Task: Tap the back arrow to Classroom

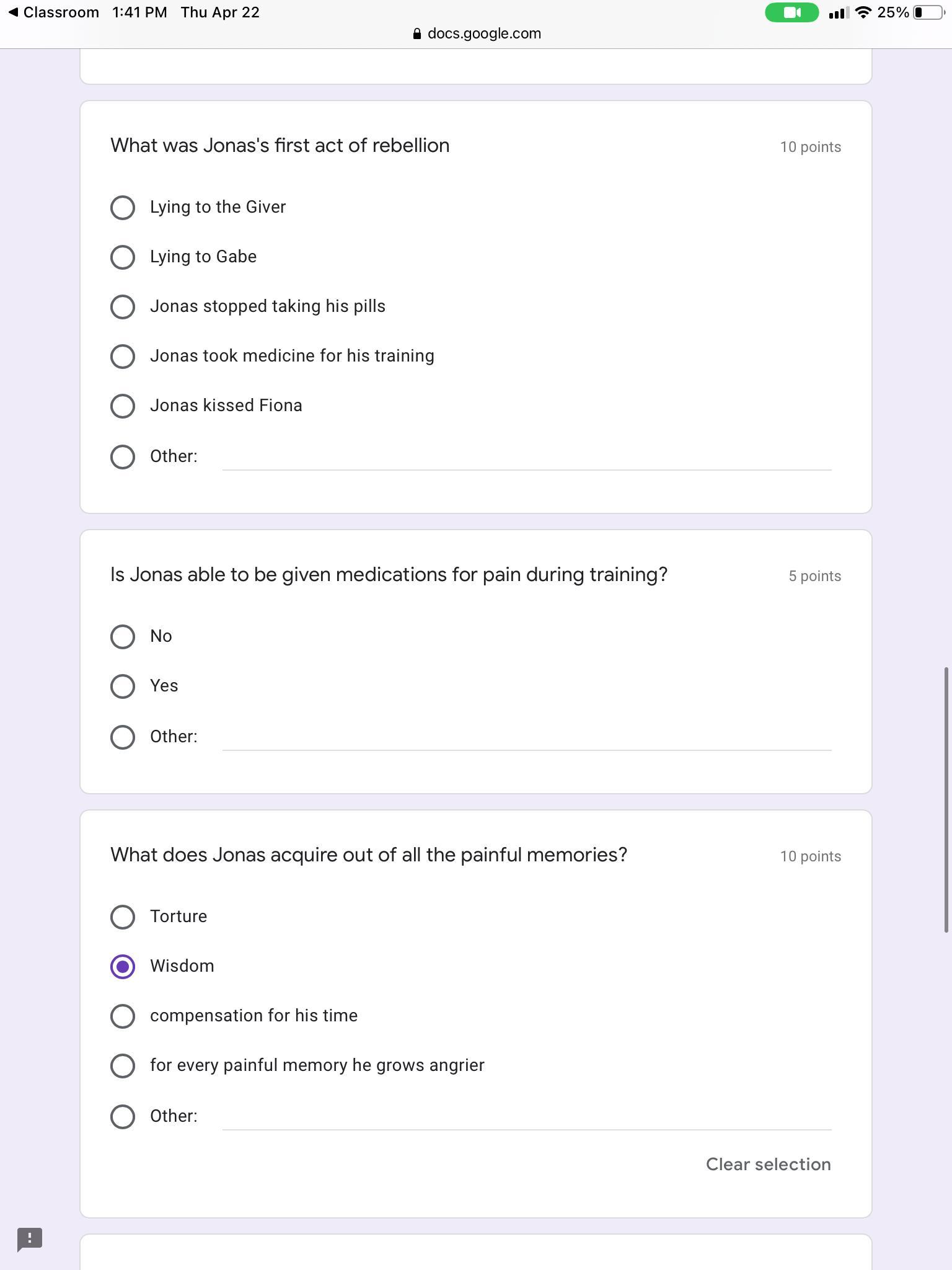Action: point(14,12)
